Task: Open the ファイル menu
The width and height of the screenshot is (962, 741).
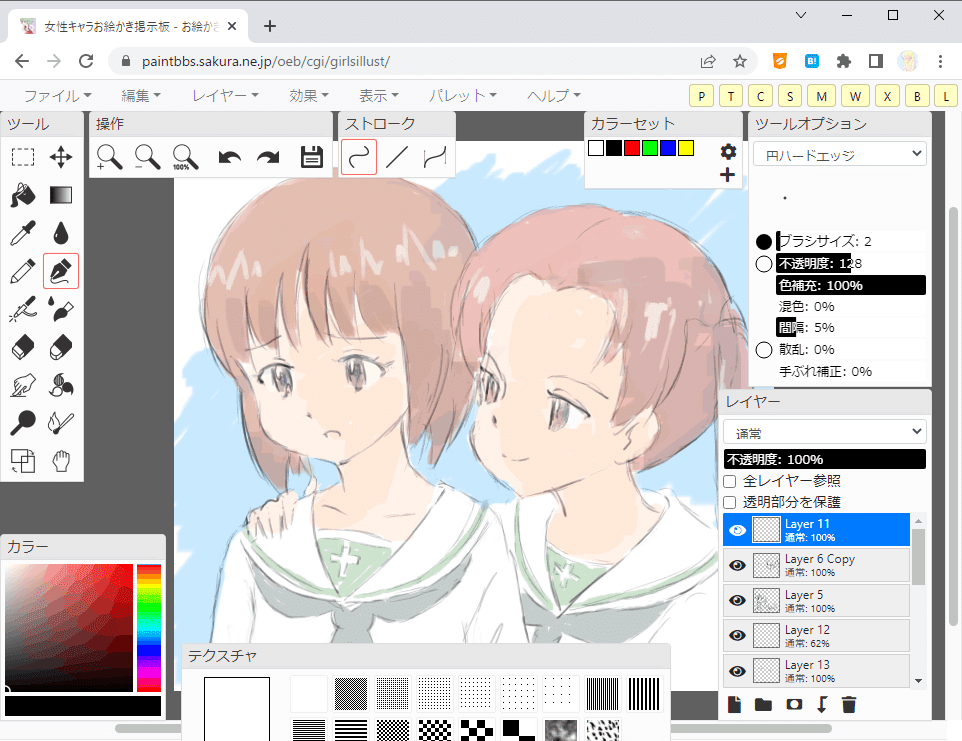Action: pos(58,96)
